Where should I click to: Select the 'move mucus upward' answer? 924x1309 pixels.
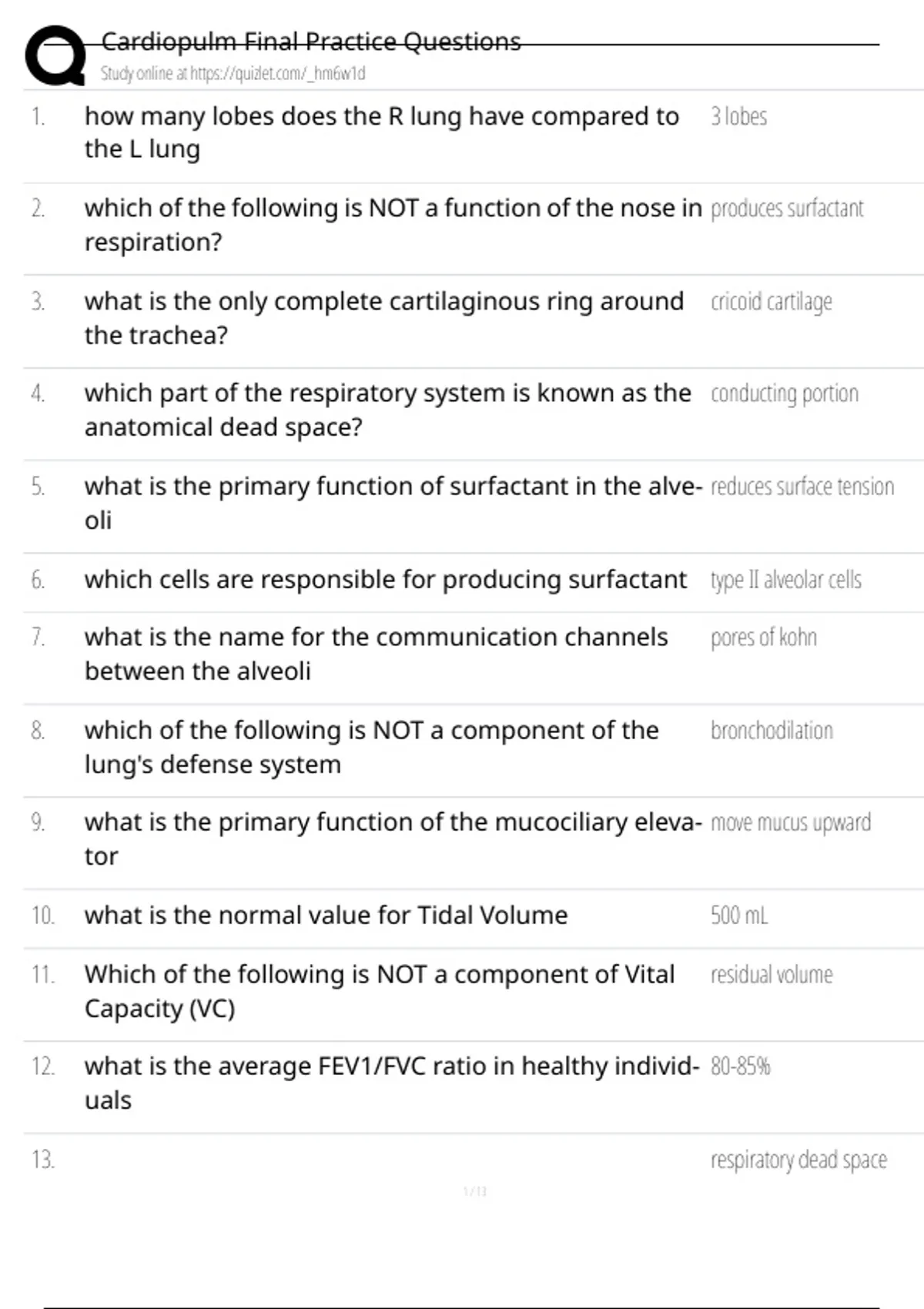coord(790,823)
